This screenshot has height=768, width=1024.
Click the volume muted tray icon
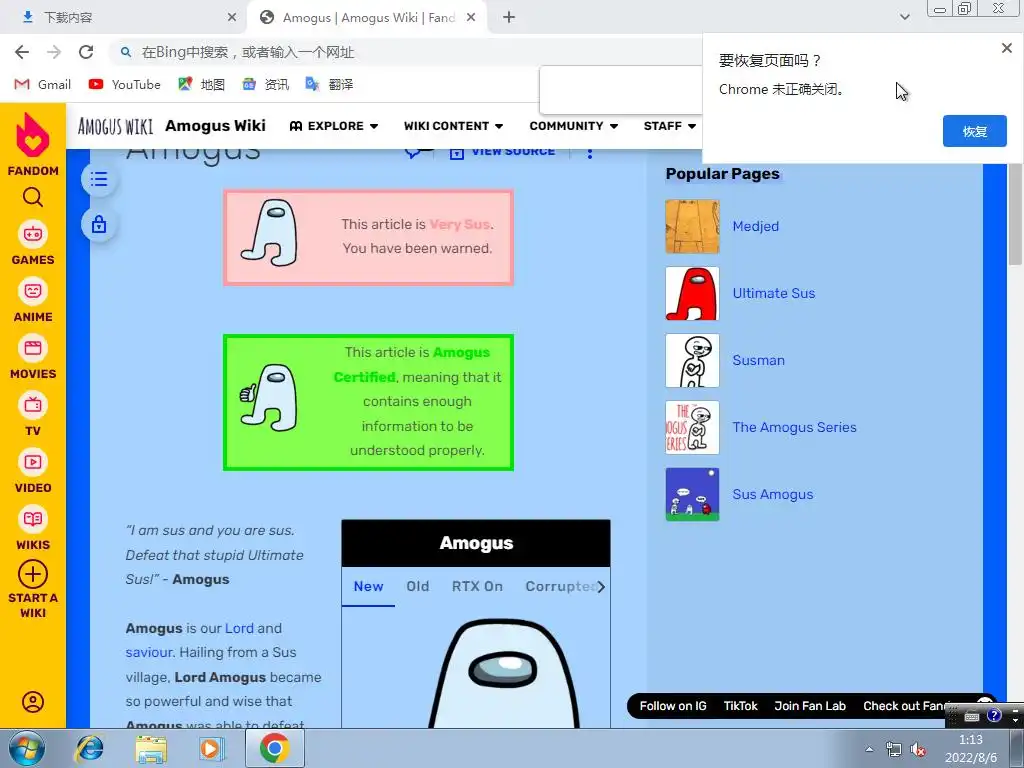918,750
